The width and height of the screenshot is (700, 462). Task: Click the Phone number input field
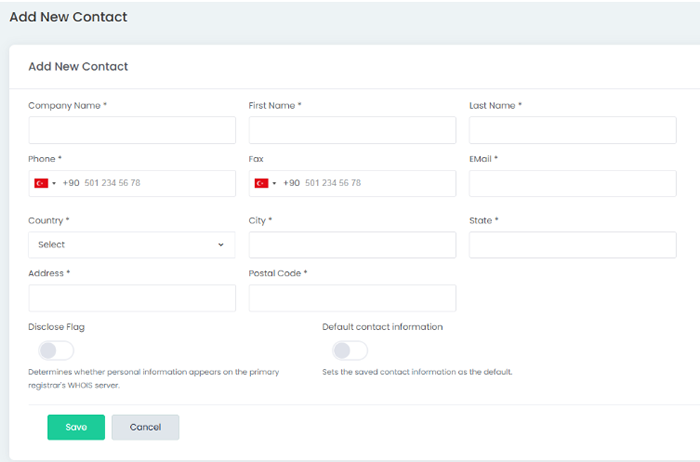pyautogui.click(x=132, y=183)
